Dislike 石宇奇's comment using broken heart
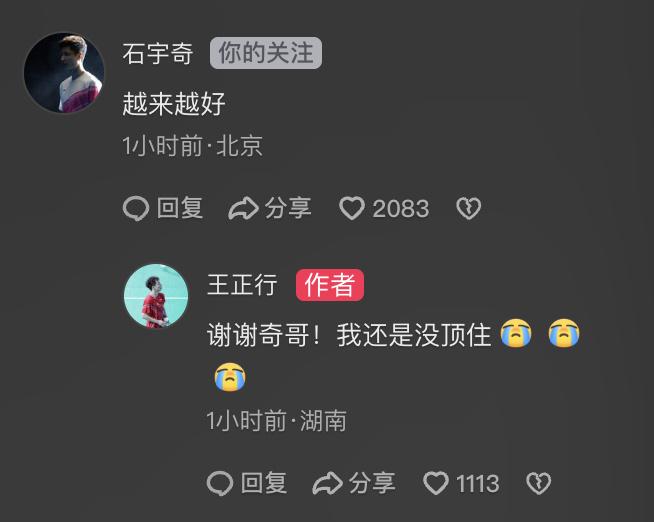Screen dimensions: 654x522 click(x=468, y=208)
